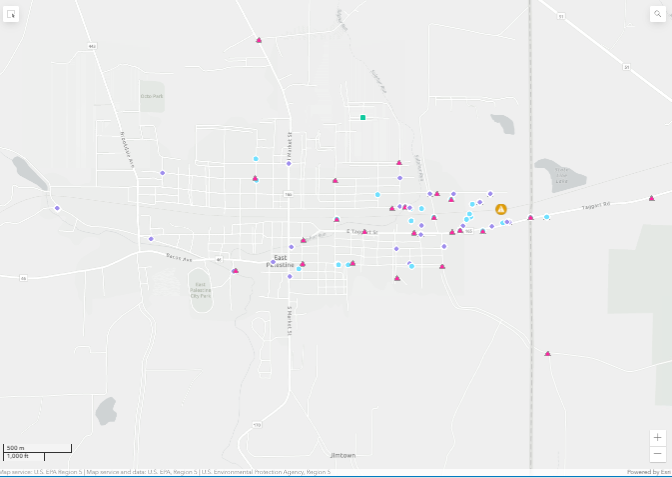This screenshot has height=478, width=672.
Task: Click the purple marker at the far left
Action: click(x=57, y=208)
